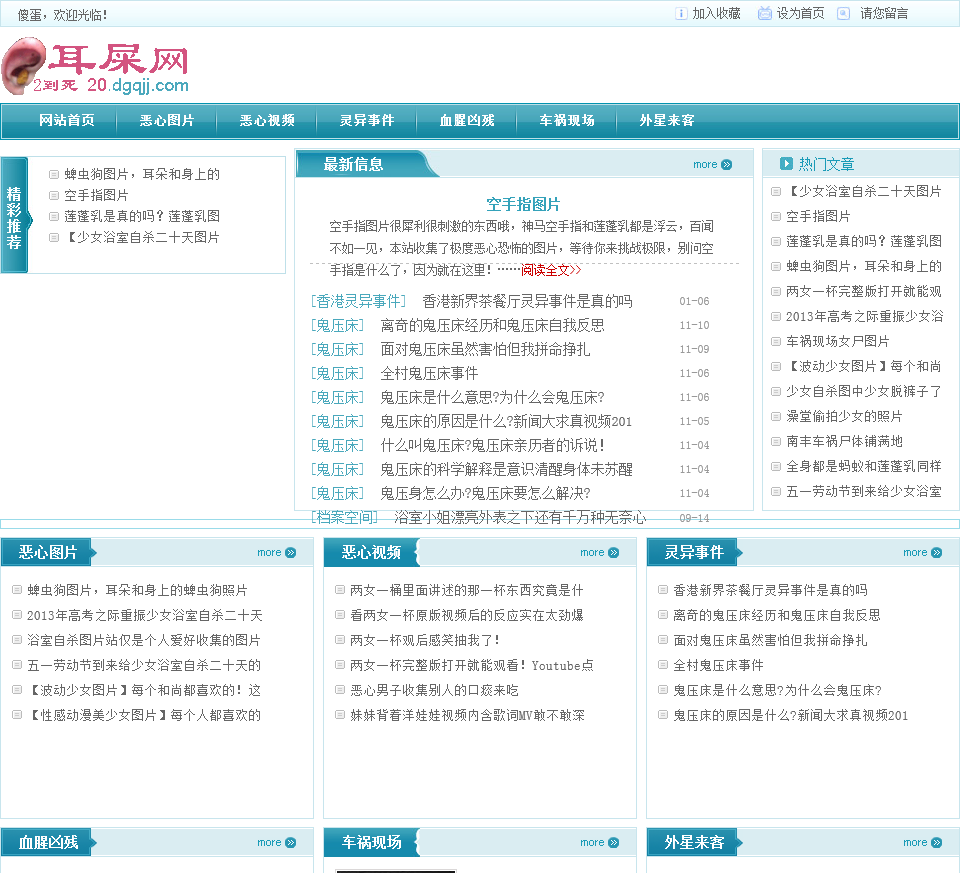Click the arrow icon beside 车祸现场 more
Viewport: 960px width, 873px height.
point(613,842)
